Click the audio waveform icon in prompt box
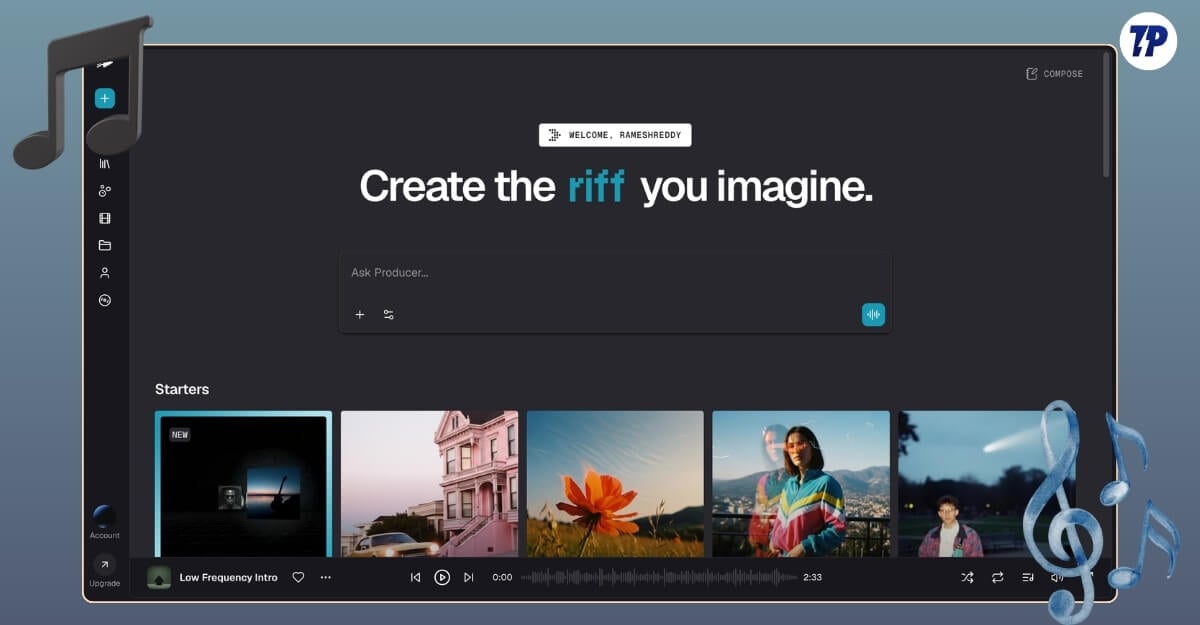 point(873,314)
